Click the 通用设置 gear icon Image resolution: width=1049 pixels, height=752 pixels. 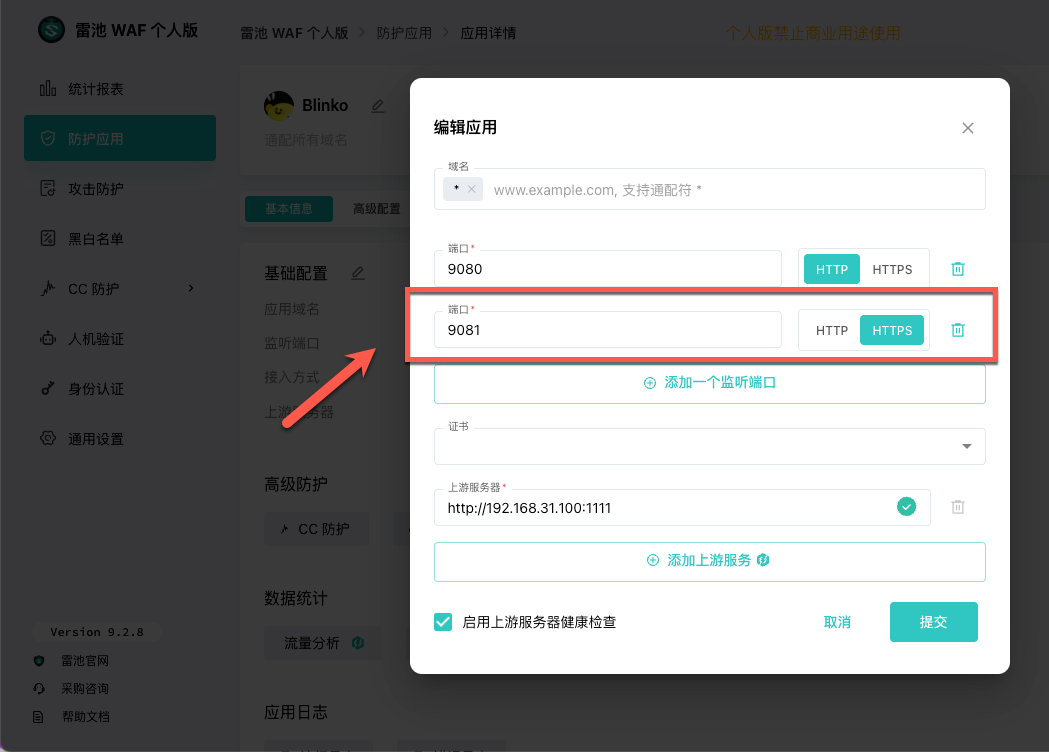(x=48, y=438)
